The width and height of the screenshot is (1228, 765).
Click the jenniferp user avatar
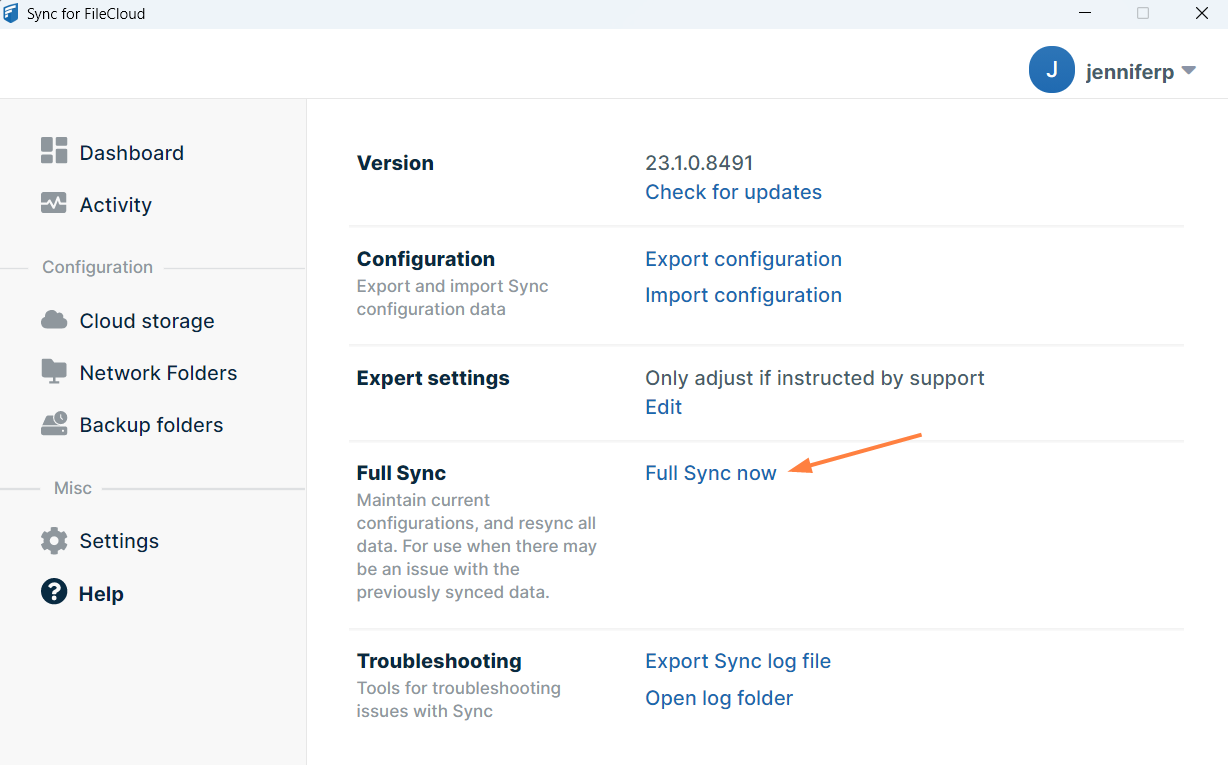pos(1051,70)
